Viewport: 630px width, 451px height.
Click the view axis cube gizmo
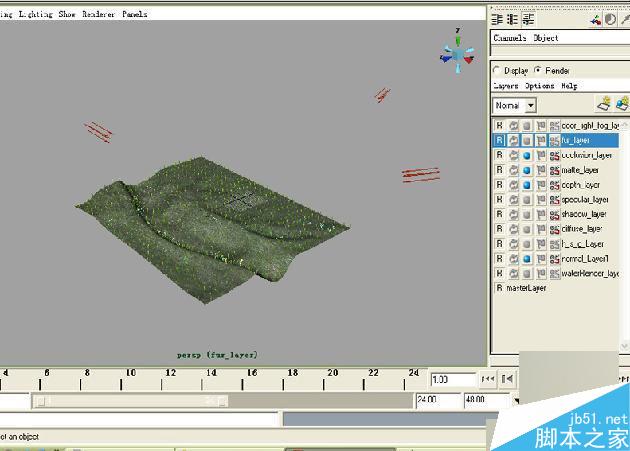tap(458, 53)
